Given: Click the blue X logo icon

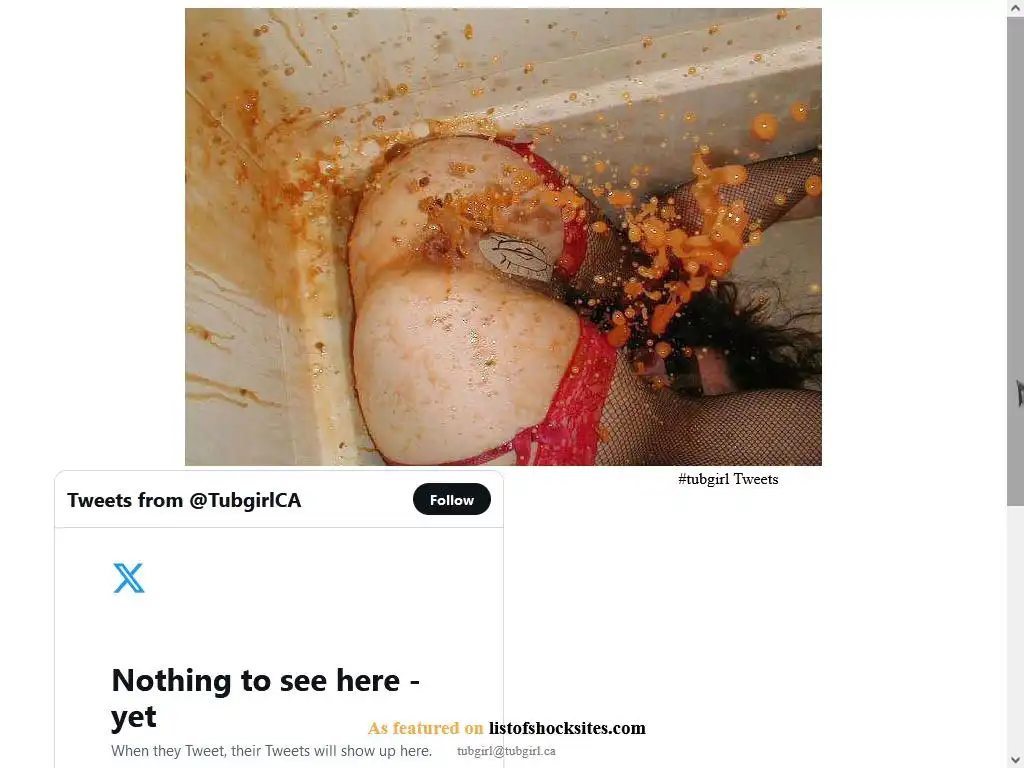Looking at the screenshot, I should click(129, 578).
